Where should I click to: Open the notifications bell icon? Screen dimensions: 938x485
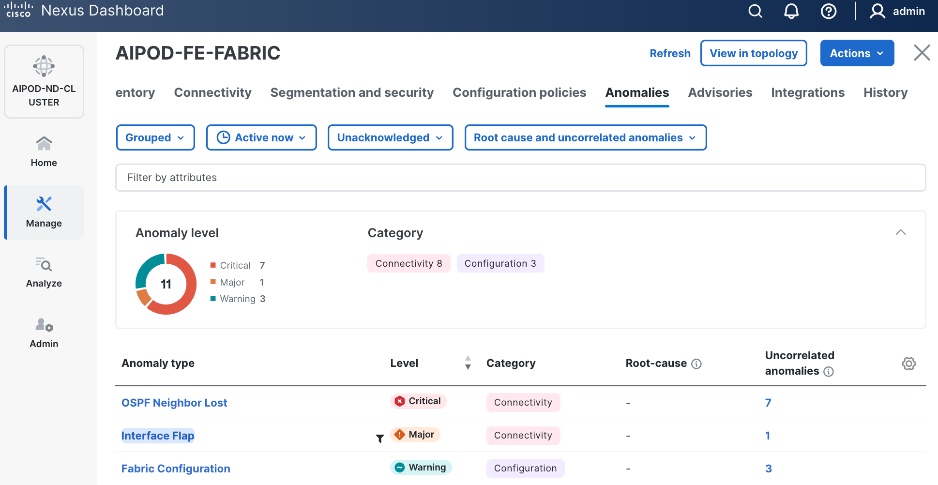(791, 12)
